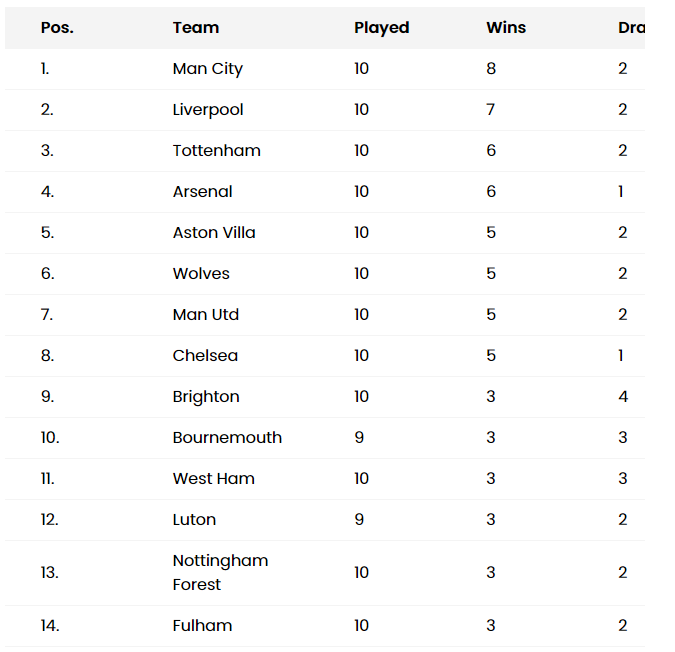The width and height of the screenshot is (675, 652).
Task: Click the Wins column header
Action: coord(506,28)
